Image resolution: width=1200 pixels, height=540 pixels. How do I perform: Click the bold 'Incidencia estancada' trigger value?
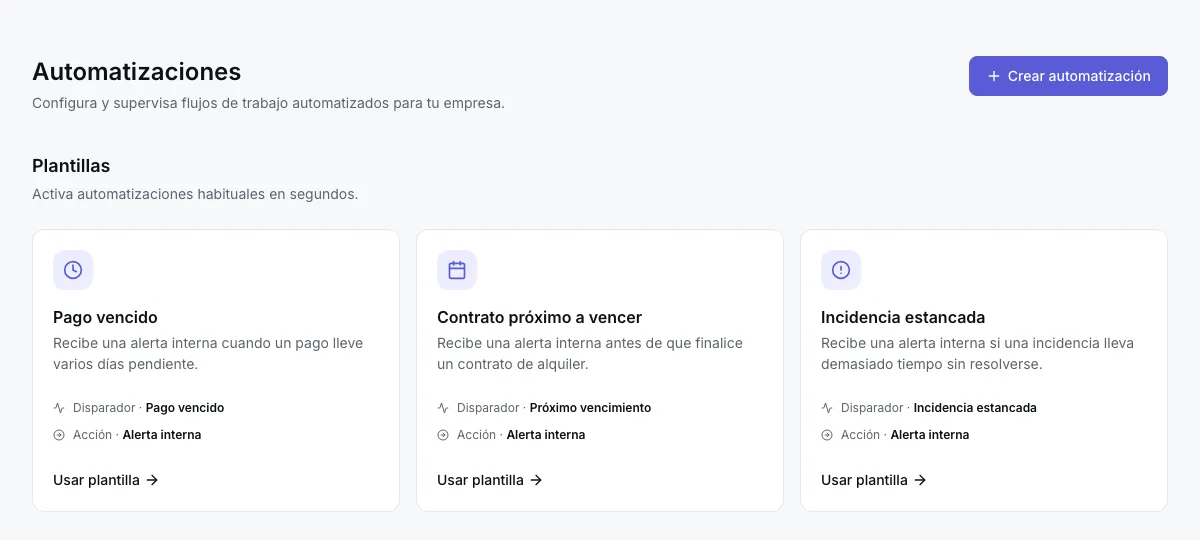975,408
